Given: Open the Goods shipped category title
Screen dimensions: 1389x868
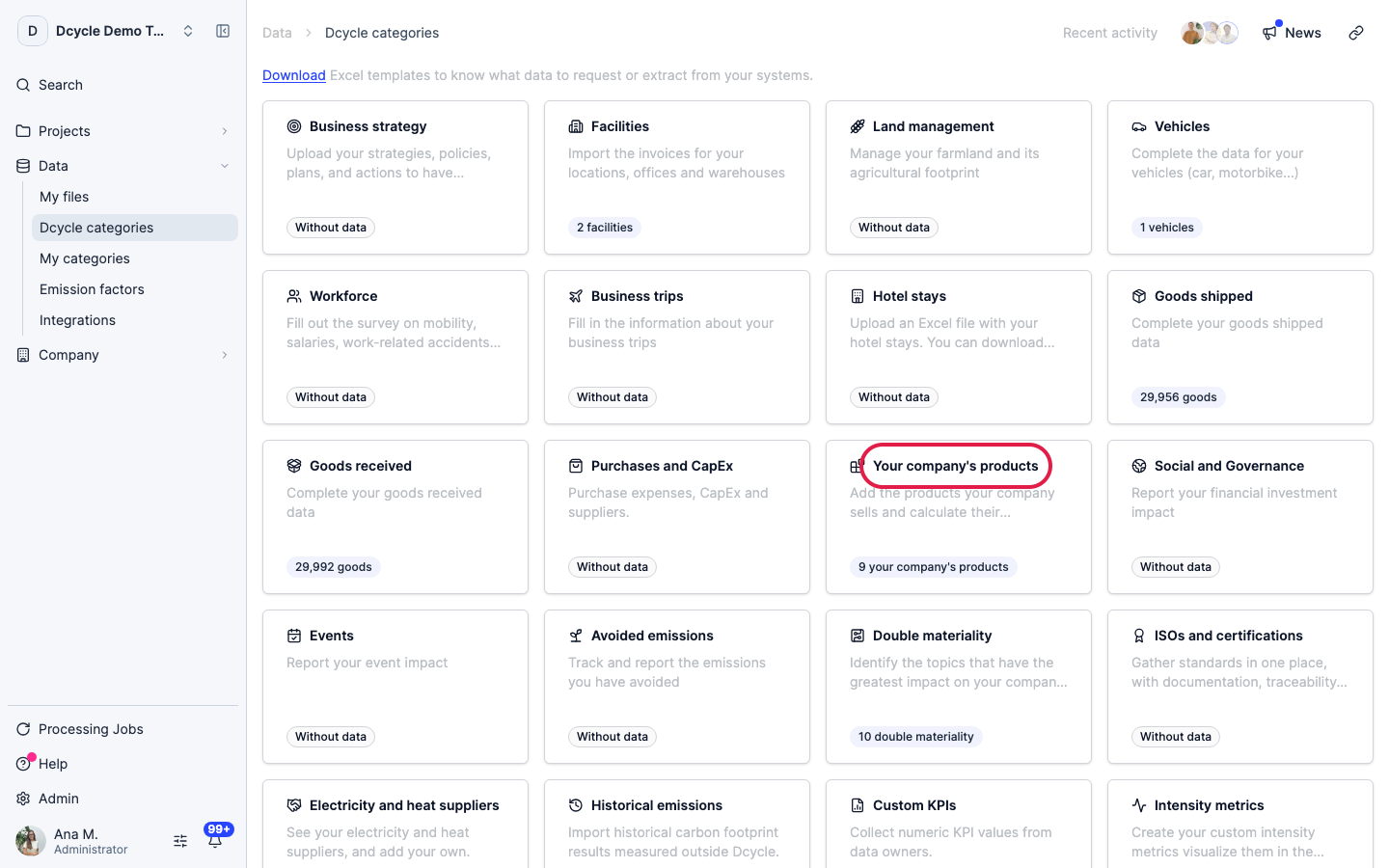Looking at the screenshot, I should pos(1204,296).
